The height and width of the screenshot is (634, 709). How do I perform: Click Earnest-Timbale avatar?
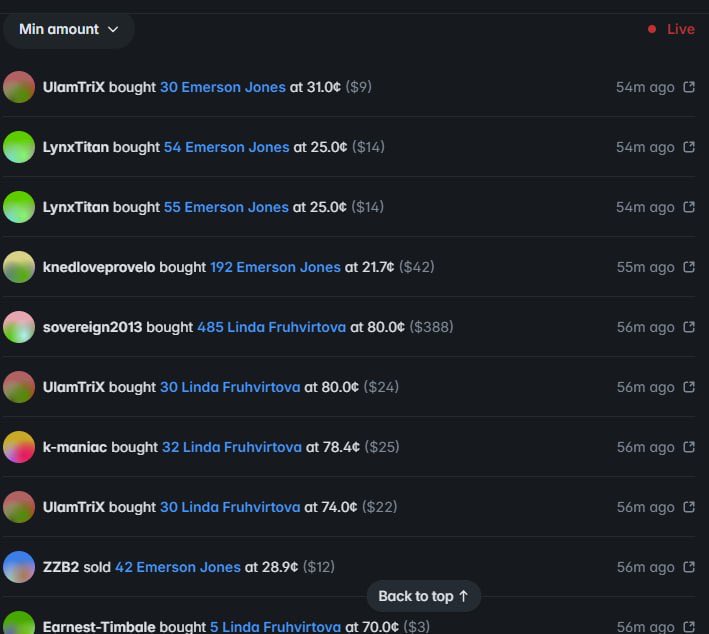coord(19,623)
